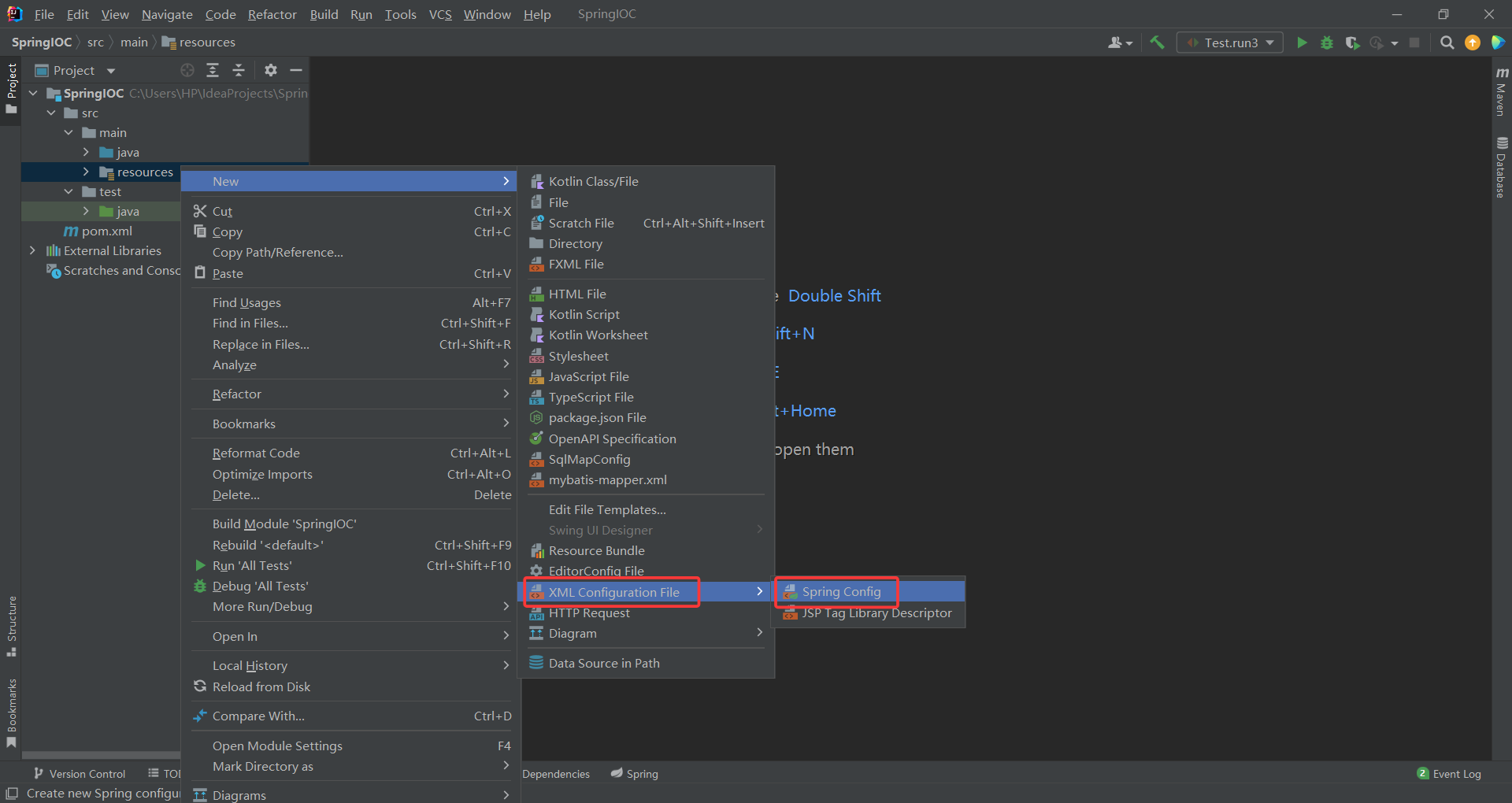1512x803 pixels.
Task: Start debugging with the bug icon
Action: (1327, 43)
